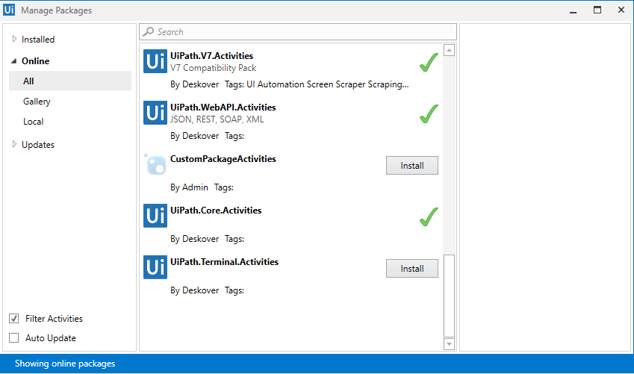Install the CustomPackageActivities package
This screenshot has height=374, width=634.
pos(412,165)
